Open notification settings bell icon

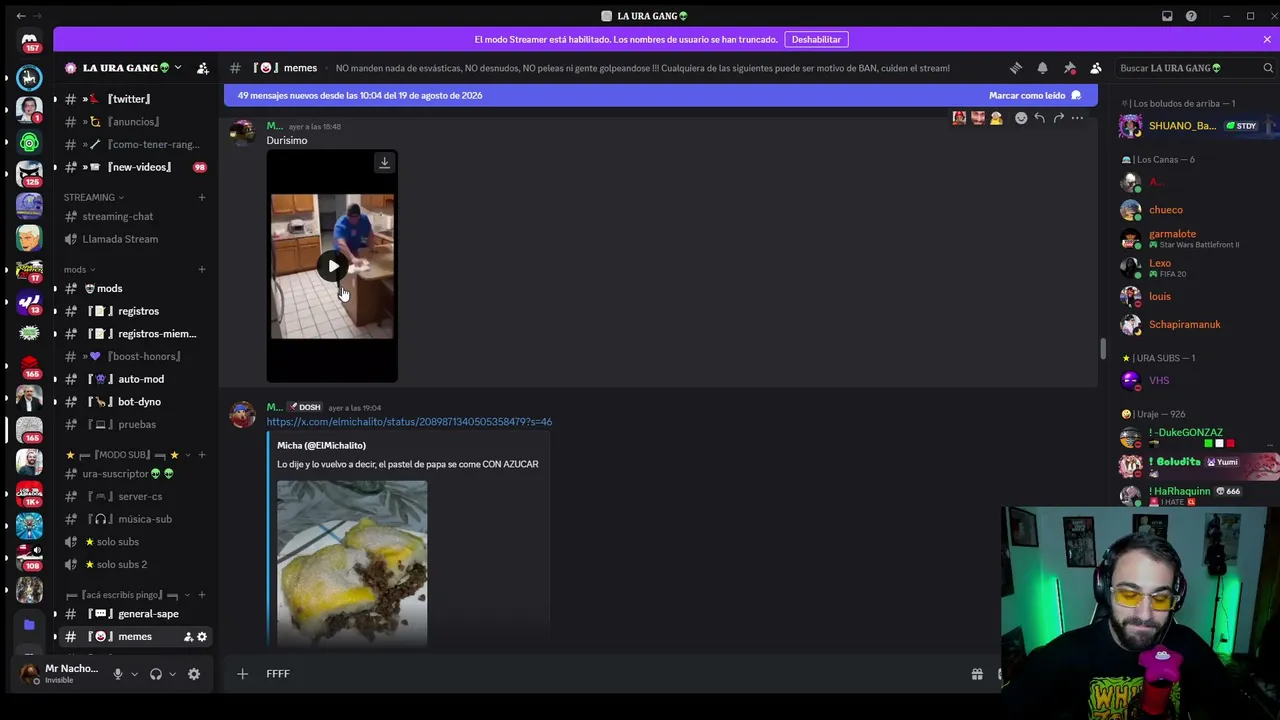coord(1043,68)
